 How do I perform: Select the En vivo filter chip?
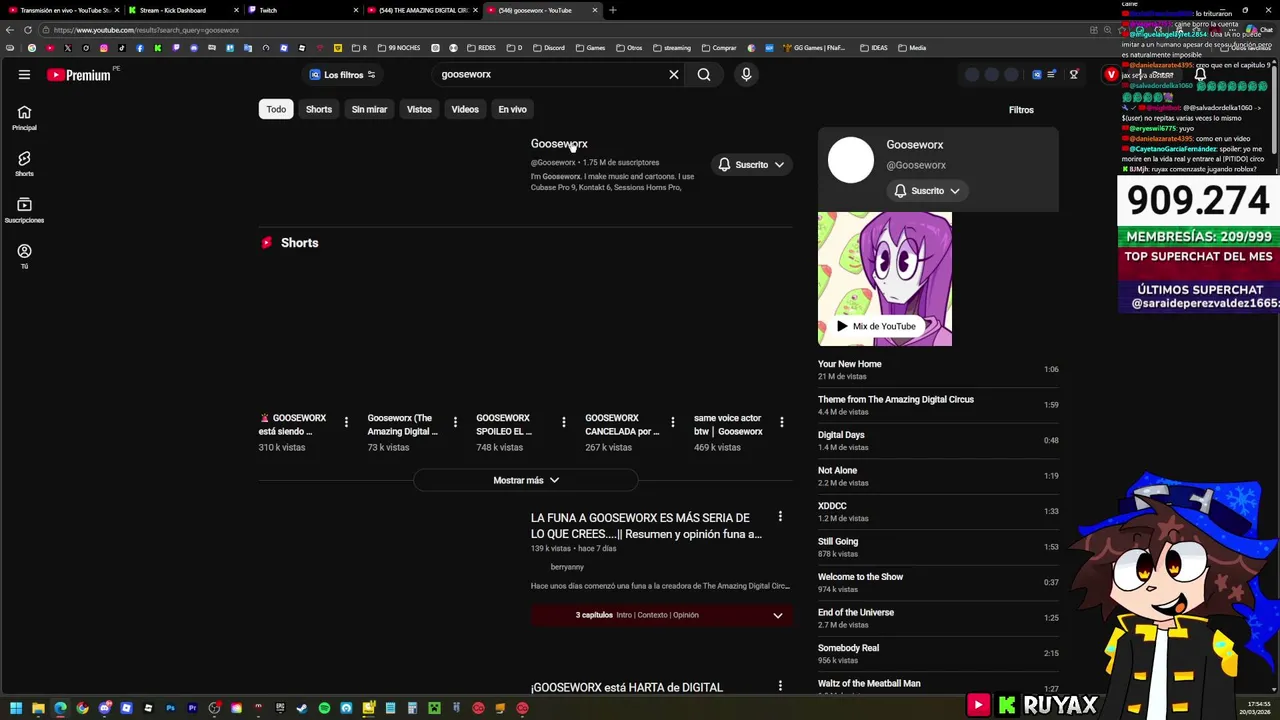(x=512, y=109)
